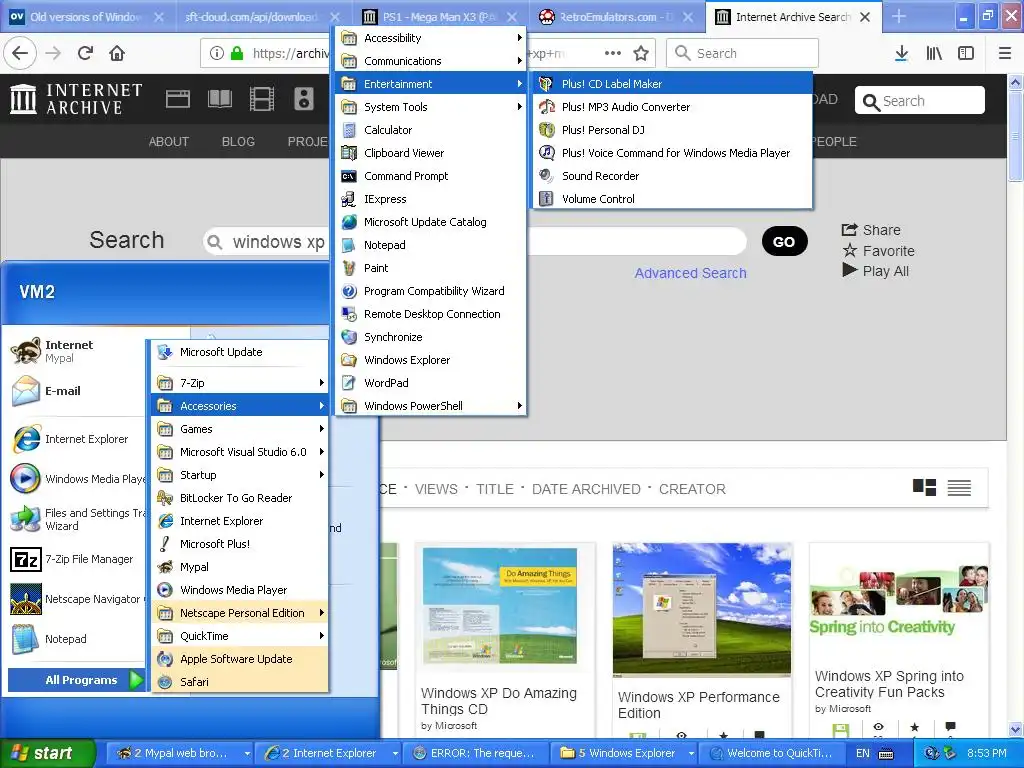This screenshot has width=1024, height=768.
Task: Expand Microsoft Visual Studio 6.0 folder
Action: coord(240,452)
